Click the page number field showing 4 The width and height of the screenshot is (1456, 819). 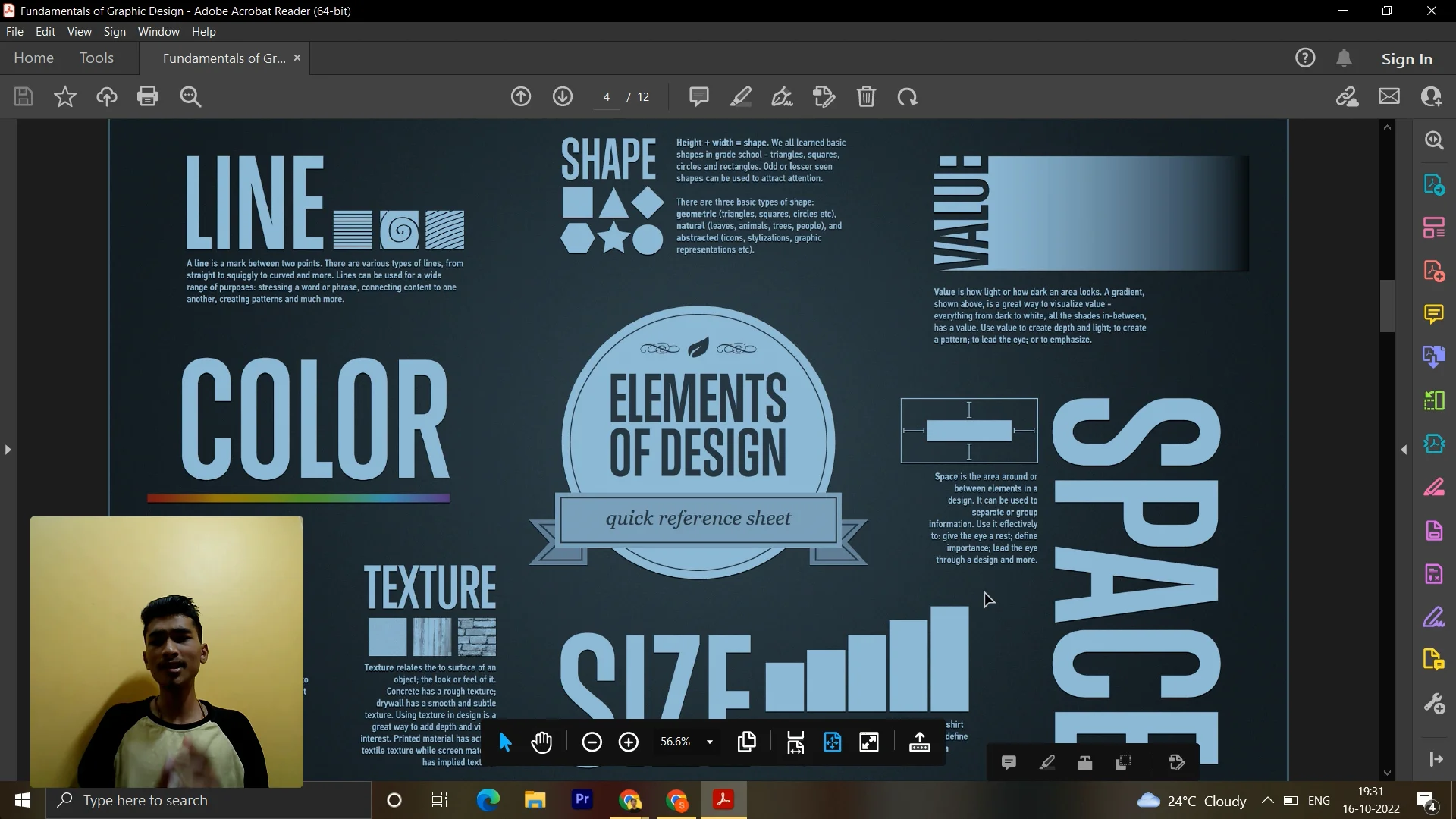click(x=607, y=96)
